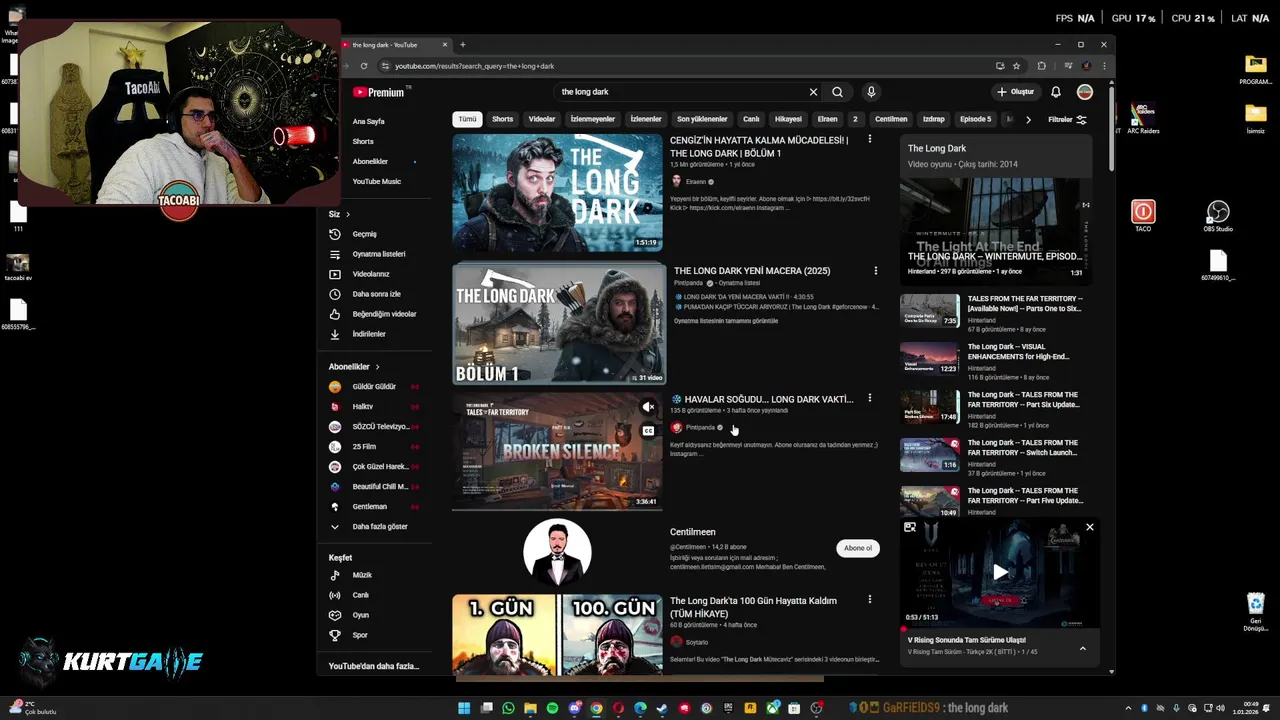Select the Episode 5 filter chip
This screenshot has height=720, width=1280.
click(975, 119)
